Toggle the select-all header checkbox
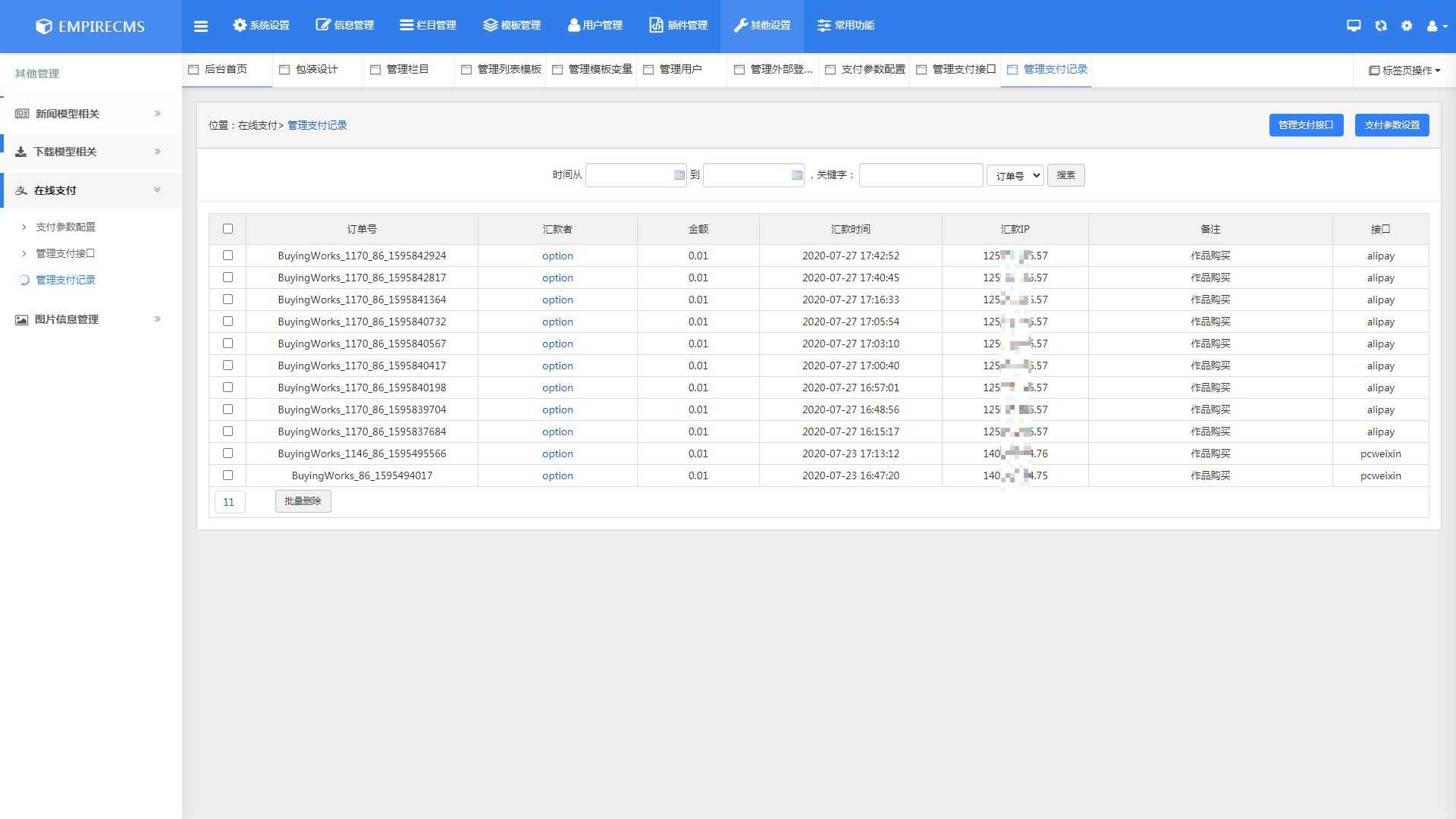 point(227,229)
